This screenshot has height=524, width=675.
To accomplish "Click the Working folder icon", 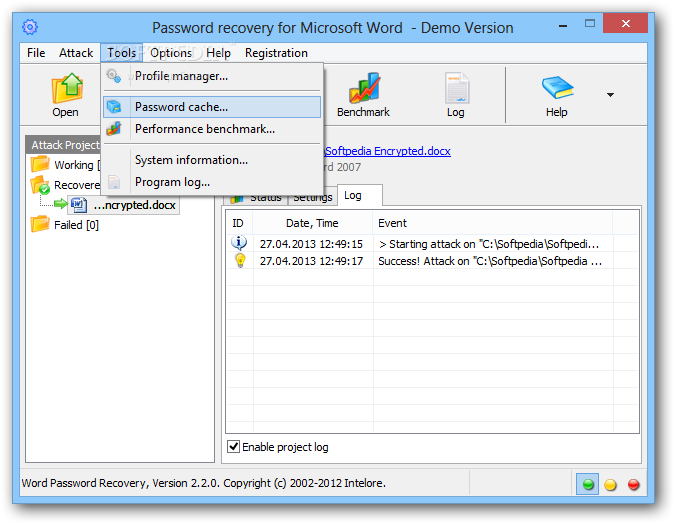I will pyautogui.click(x=40, y=164).
